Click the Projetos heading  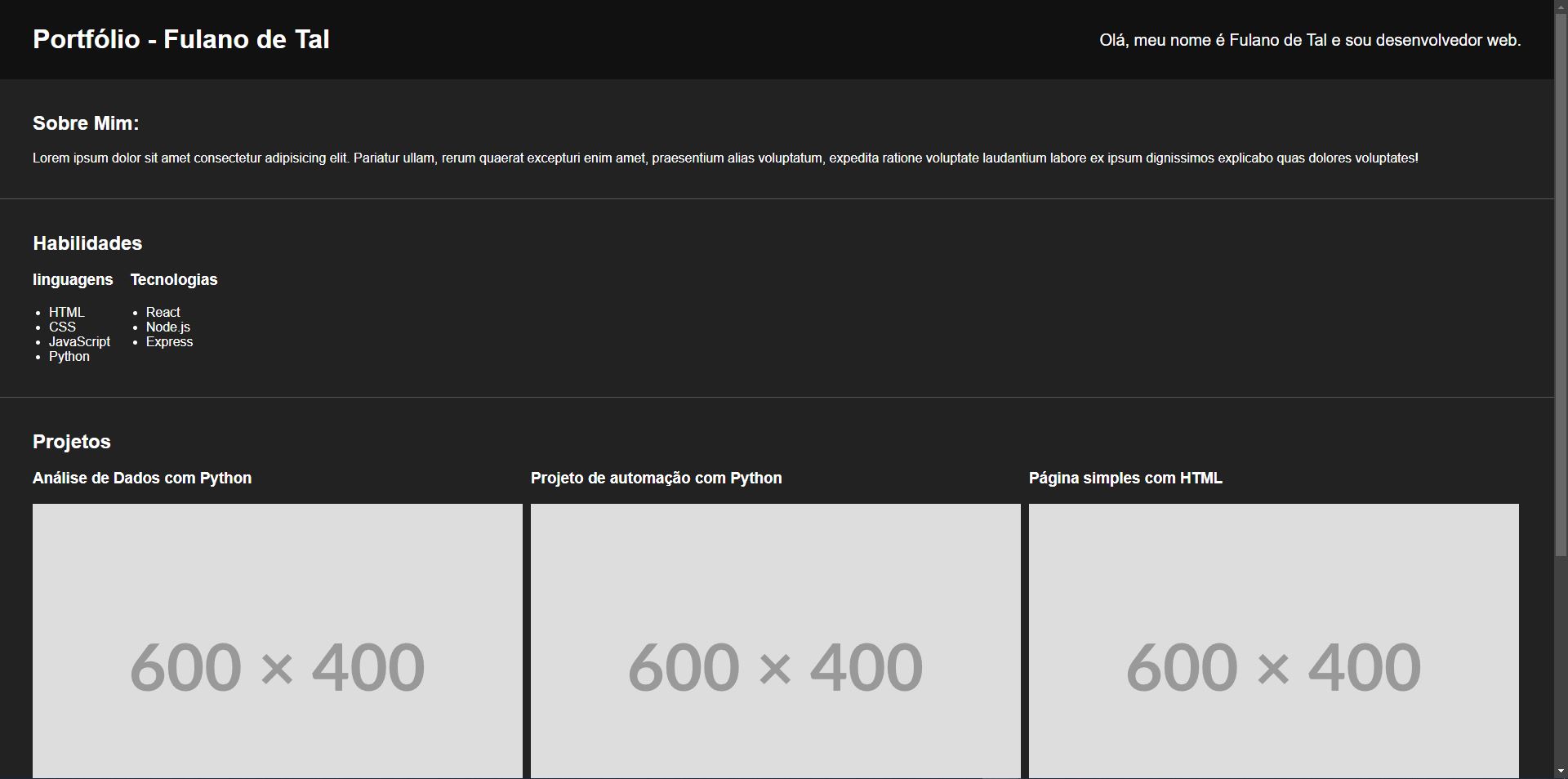coord(72,442)
